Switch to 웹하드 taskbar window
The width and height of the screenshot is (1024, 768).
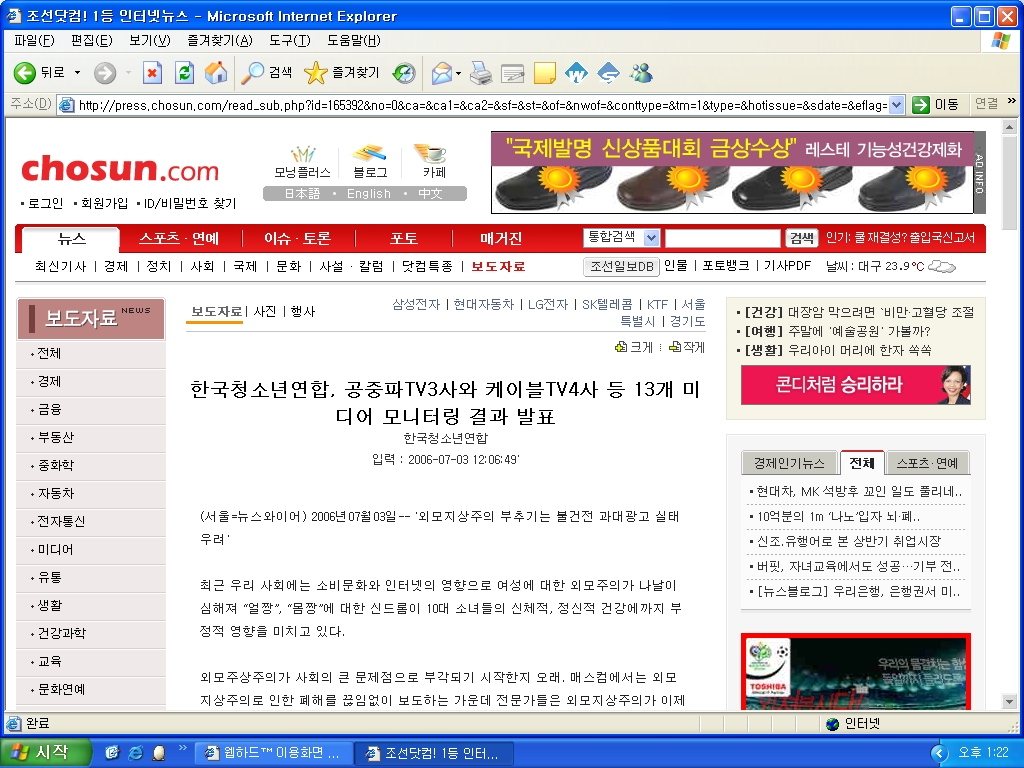(274, 753)
